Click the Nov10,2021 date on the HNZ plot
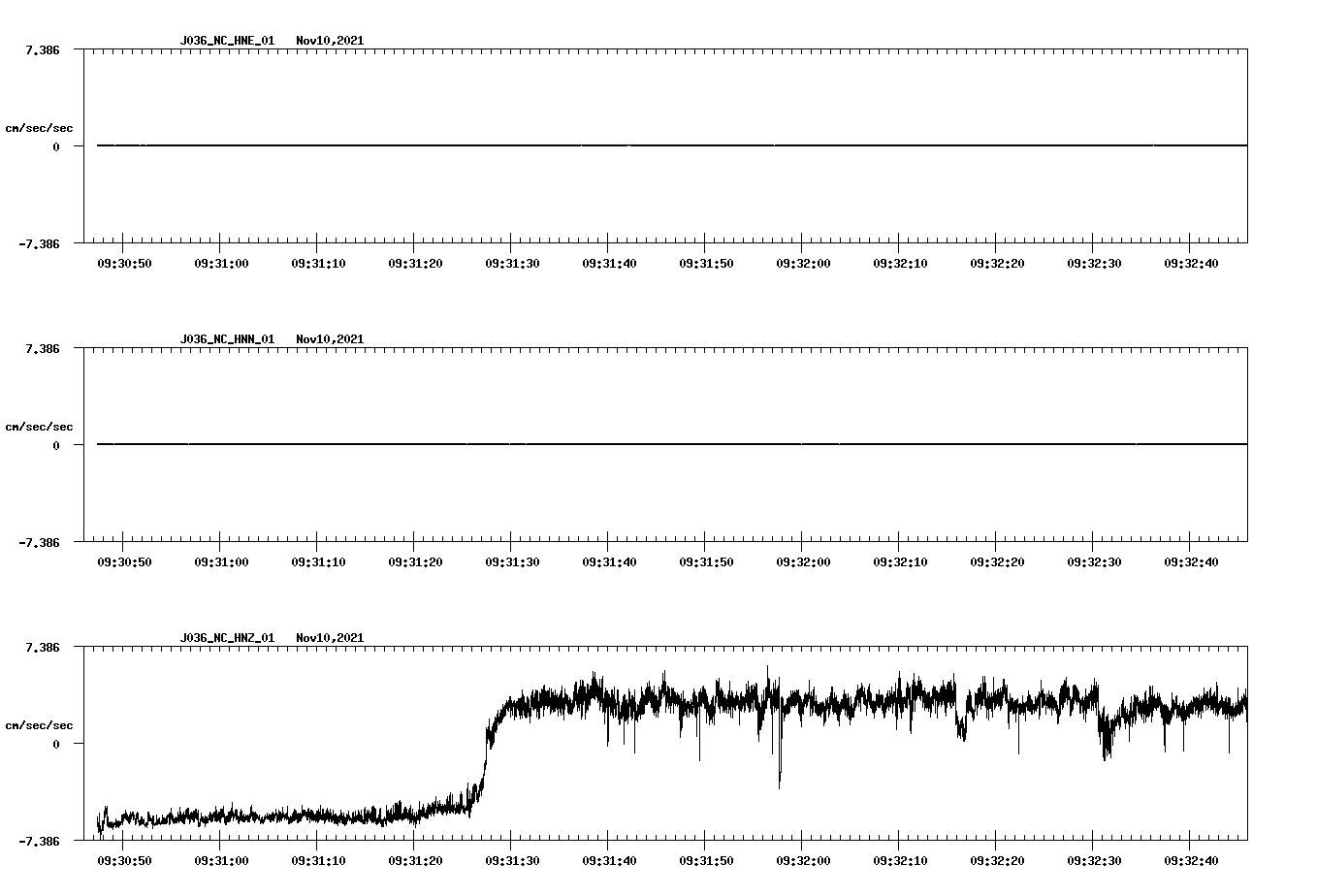Screen dimensions: 1317x896 (x=330, y=638)
